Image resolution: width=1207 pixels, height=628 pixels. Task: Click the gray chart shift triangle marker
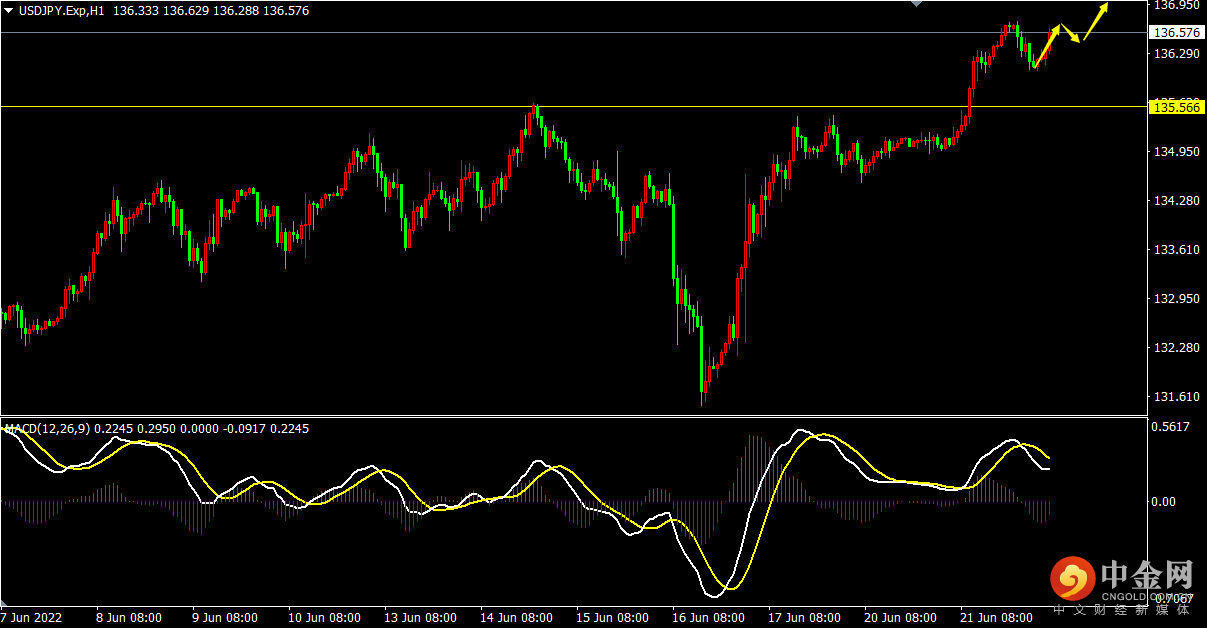point(914,4)
